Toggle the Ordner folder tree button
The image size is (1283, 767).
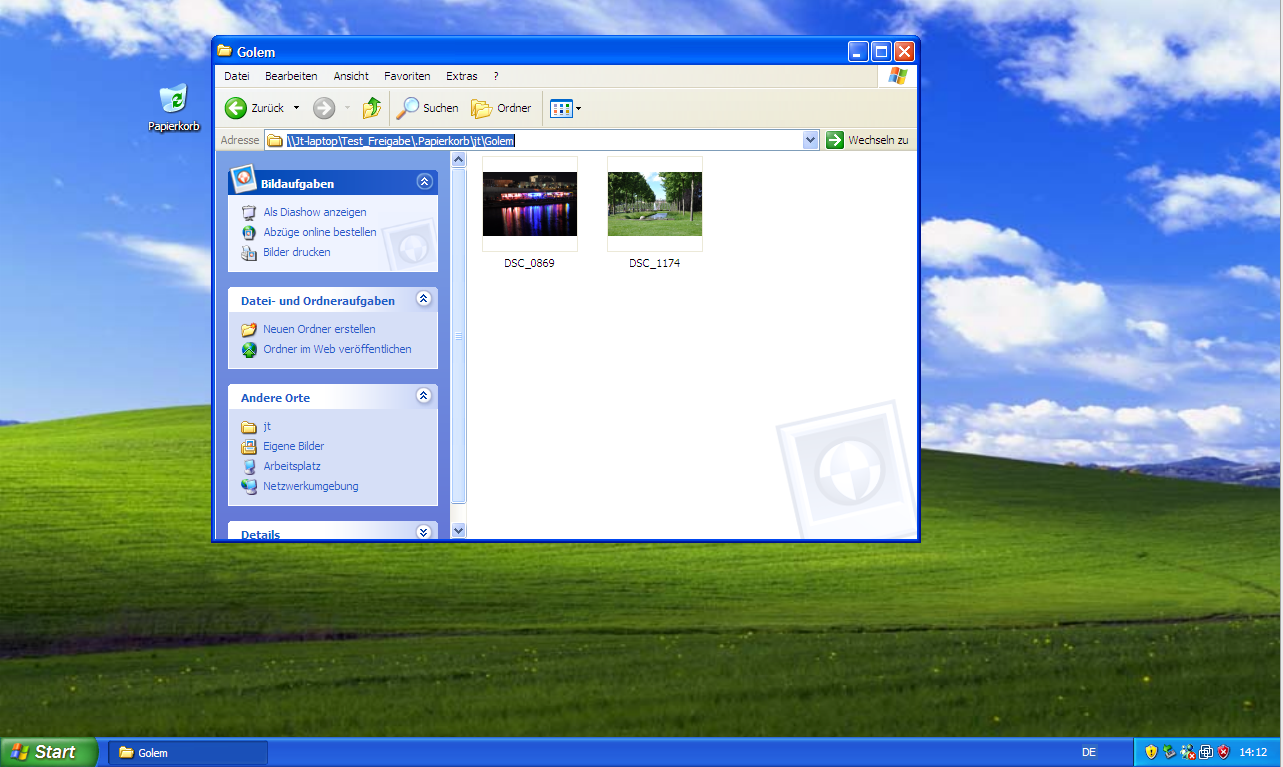tap(501, 108)
